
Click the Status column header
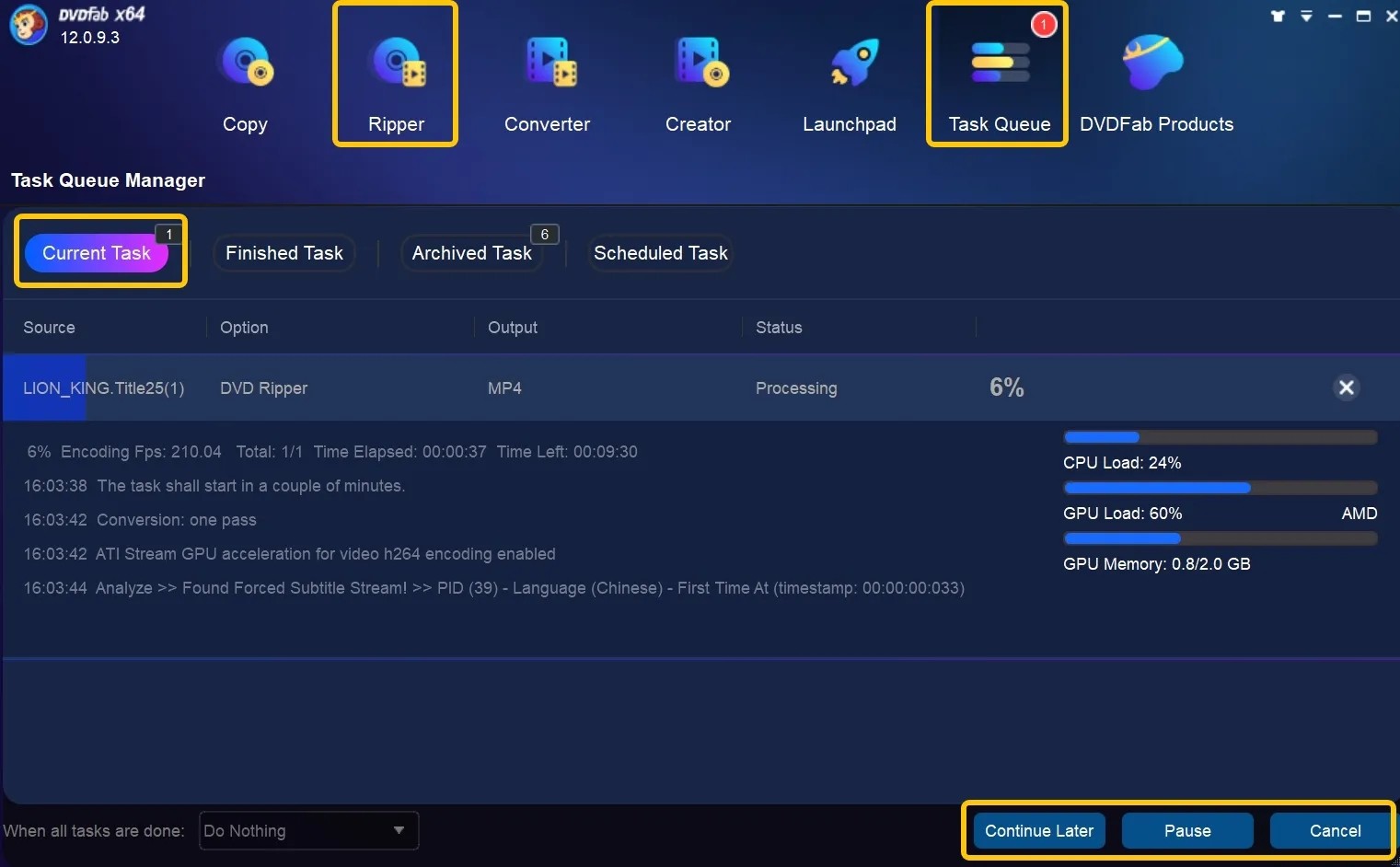[779, 328]
